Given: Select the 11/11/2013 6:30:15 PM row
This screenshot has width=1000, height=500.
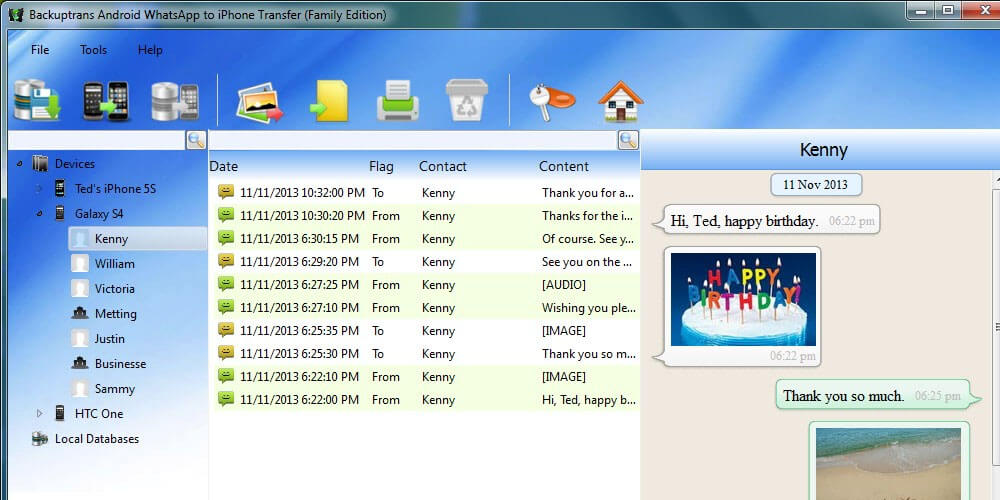Looking at the screenshot, I should (x=426, y=239).
